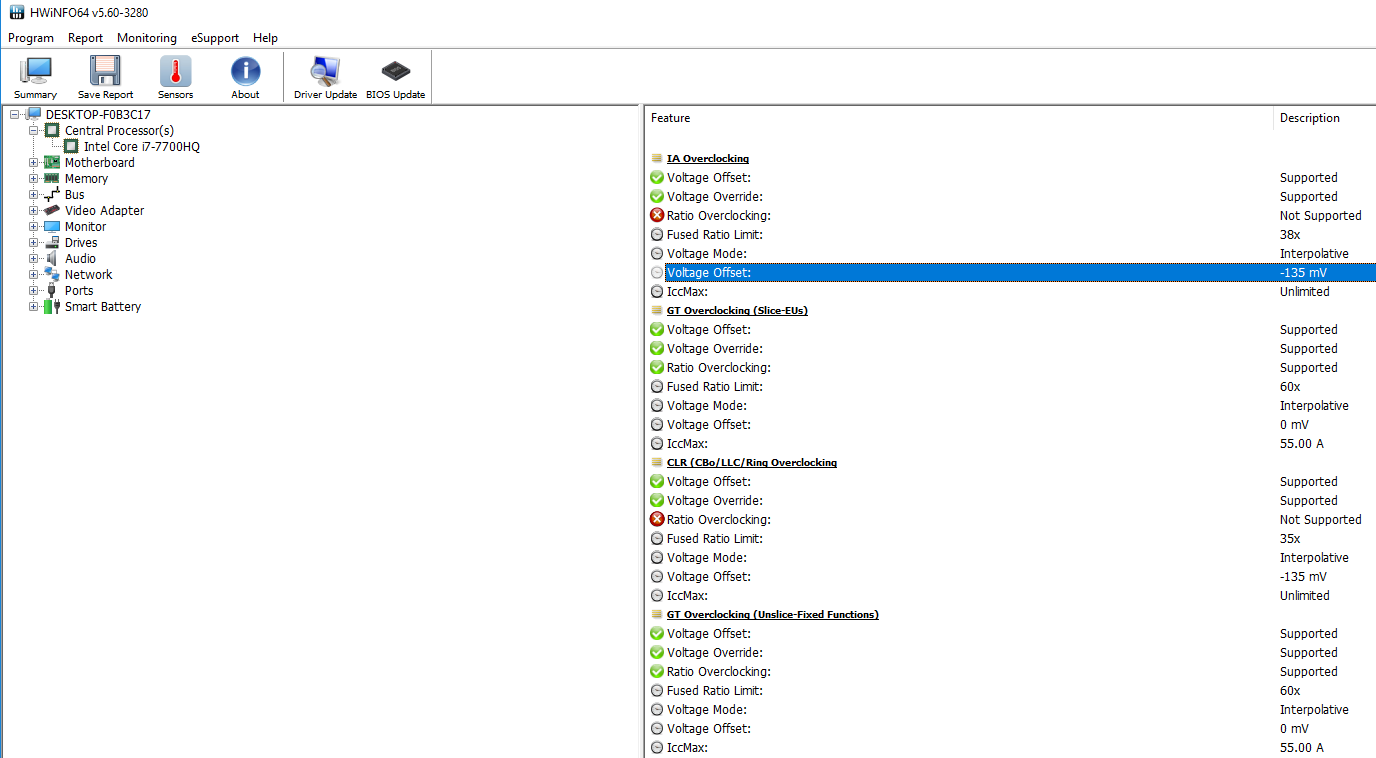Collapse the Central Processor(s) node
Screen dimensions: 1376x758
coord(34,130)
